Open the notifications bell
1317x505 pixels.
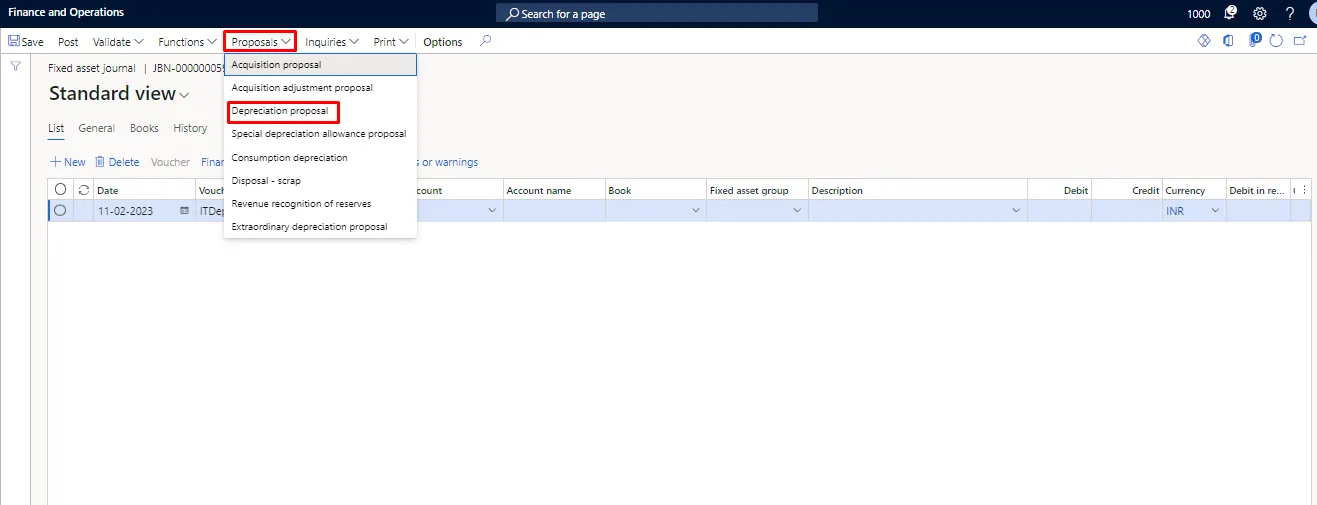(1230, 13)
